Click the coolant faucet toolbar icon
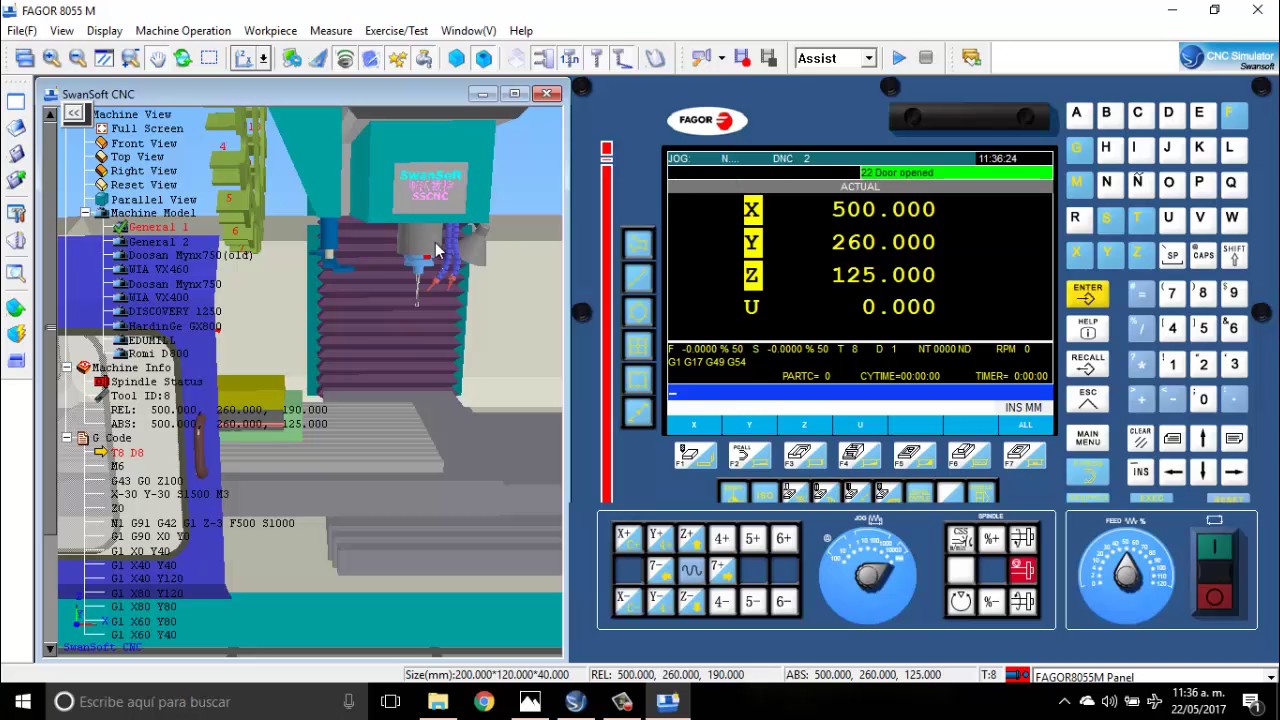 tap(424, 58)
